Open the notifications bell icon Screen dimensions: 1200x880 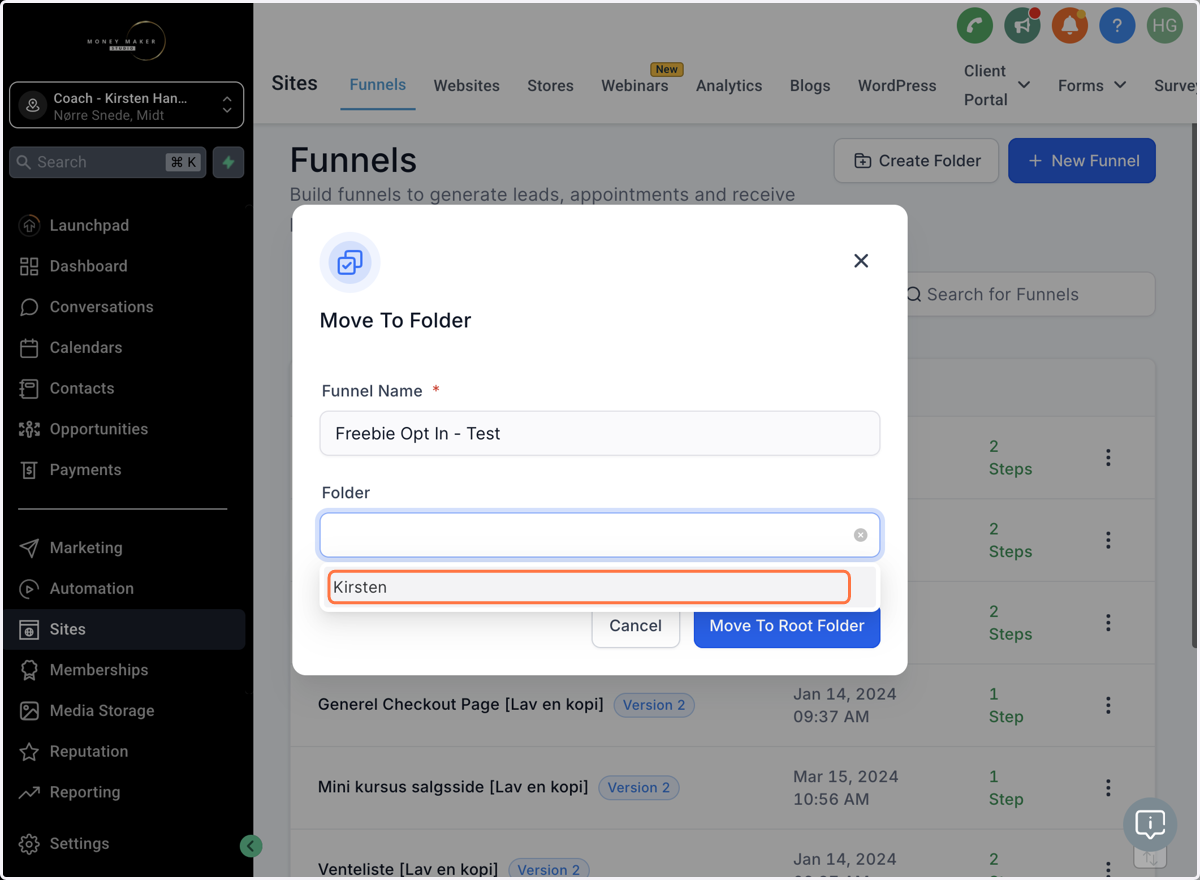point(1069,26)
